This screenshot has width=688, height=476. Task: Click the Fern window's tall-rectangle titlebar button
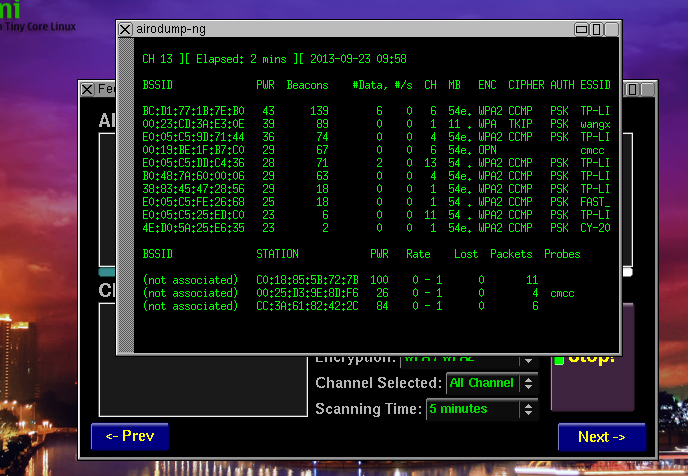[632, 89]
